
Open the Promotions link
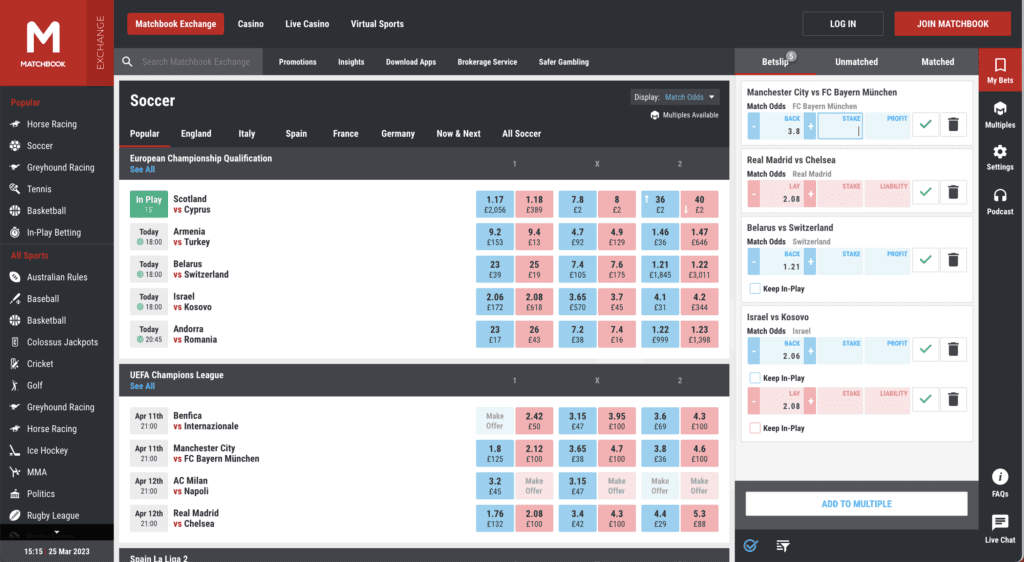click(x=297, y=62)
